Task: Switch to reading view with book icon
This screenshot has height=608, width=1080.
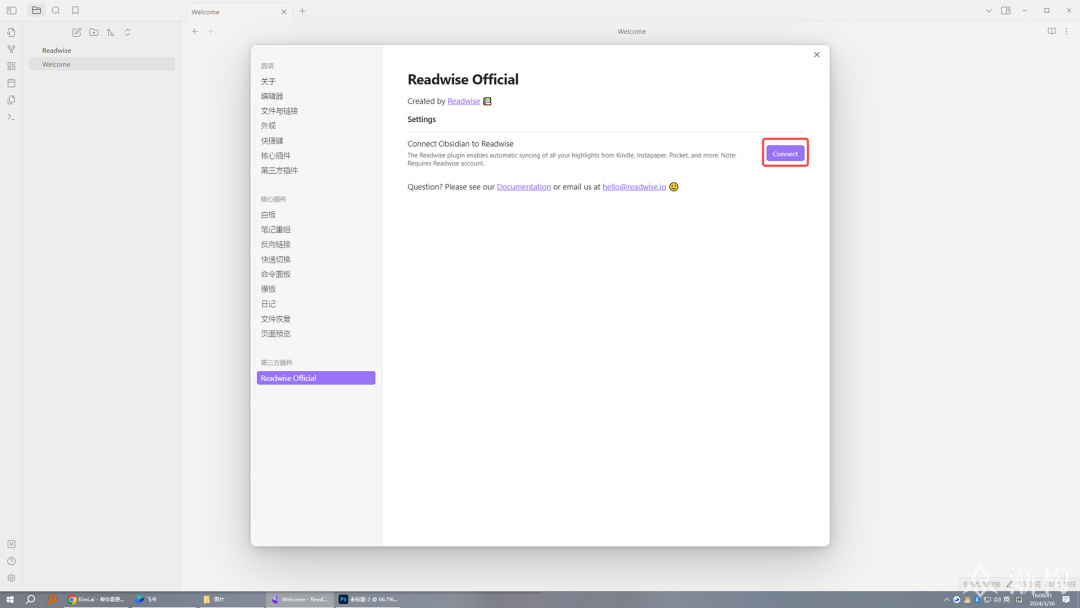Action: pyautogui.click(x=1051, y=31)
